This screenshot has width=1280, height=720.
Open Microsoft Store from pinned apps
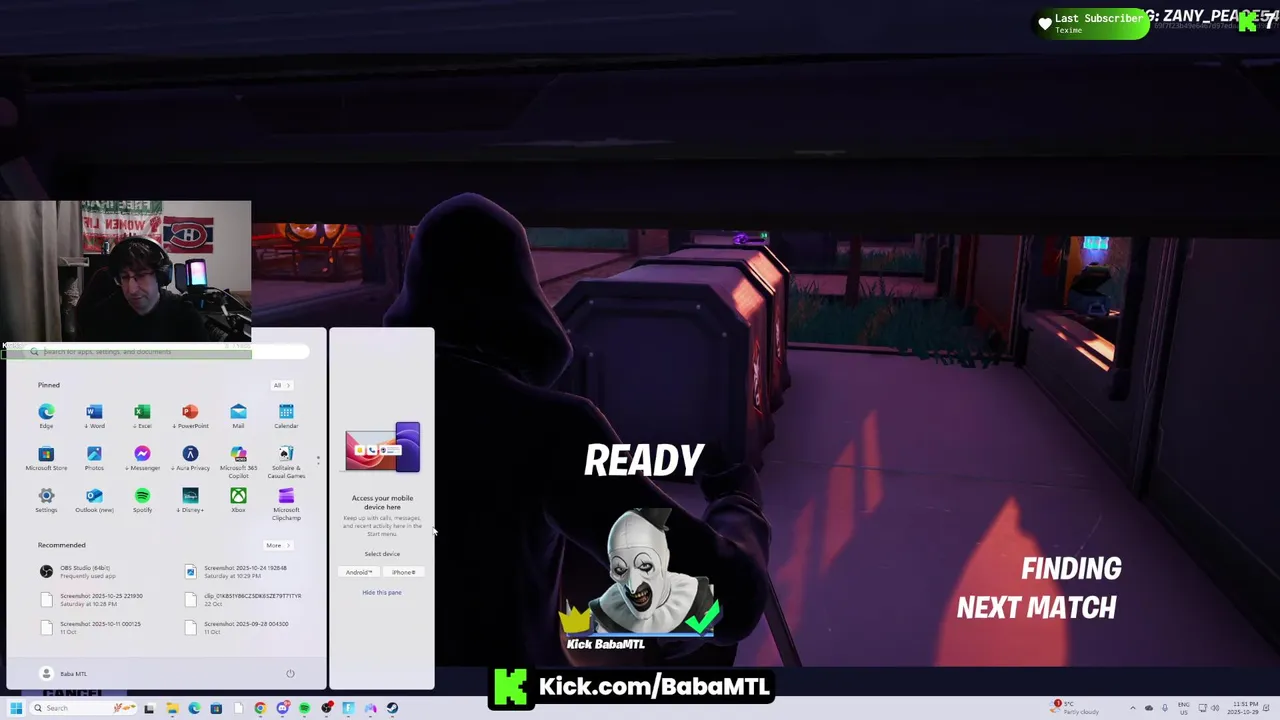click(46, 458)
